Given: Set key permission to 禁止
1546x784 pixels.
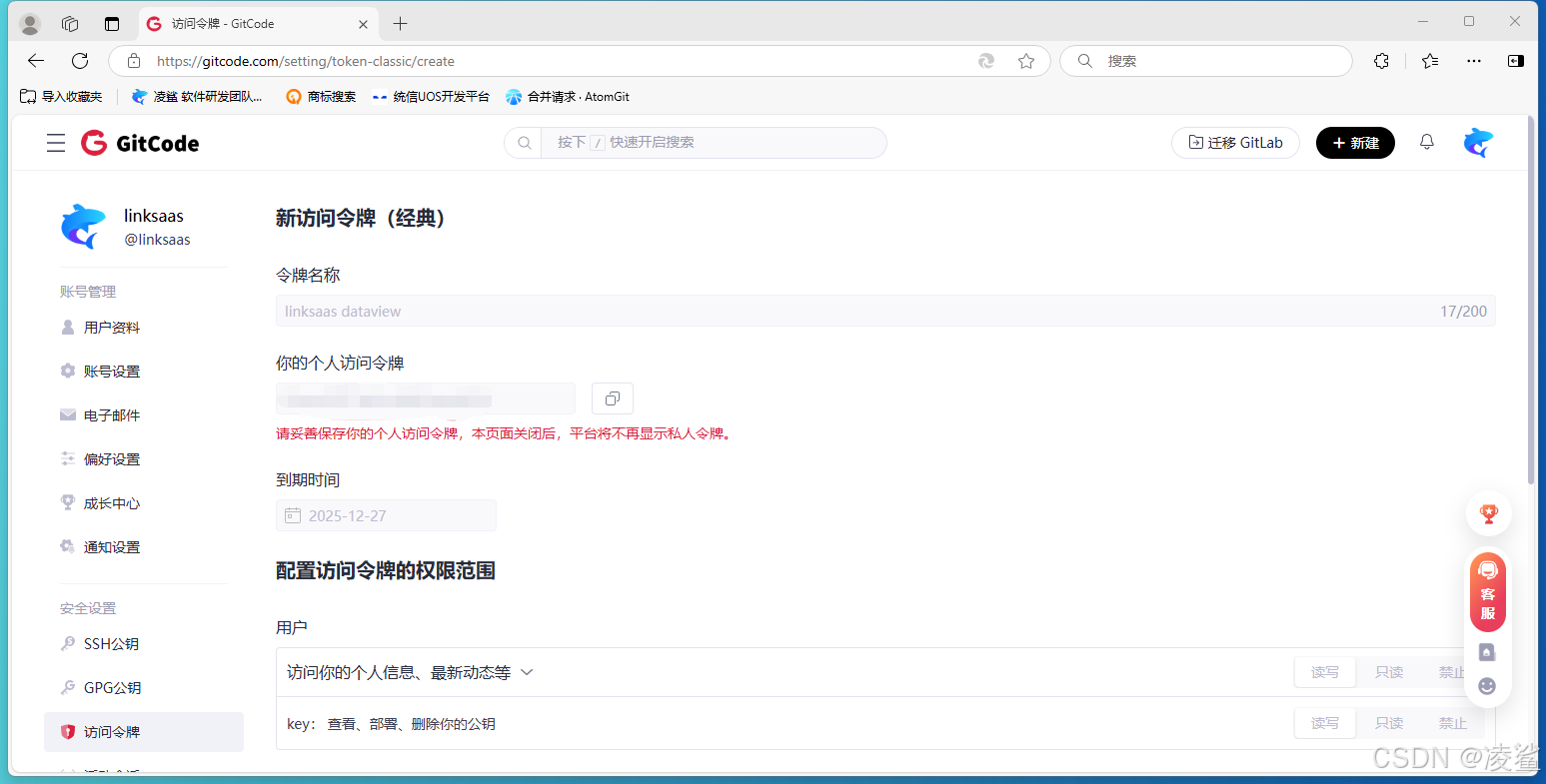Looking at the screenshot, I should (1451, 723).
